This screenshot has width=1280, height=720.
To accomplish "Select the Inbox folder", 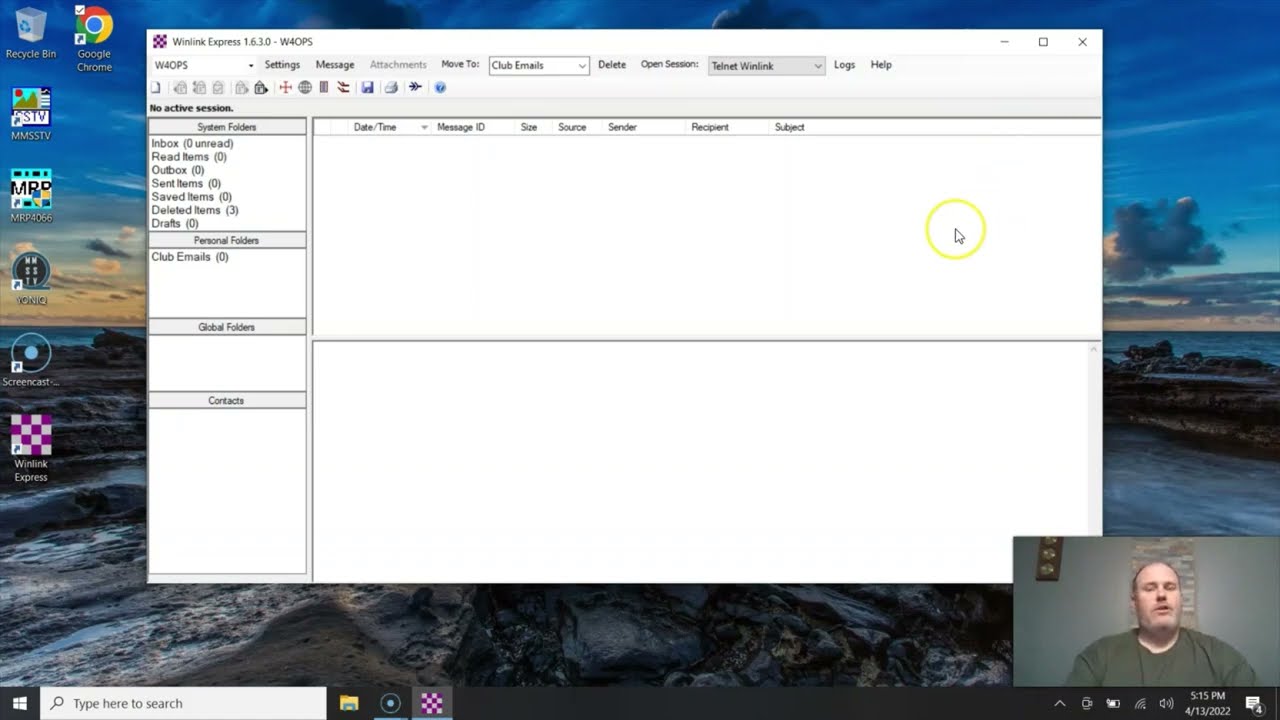I will point(192,144).
